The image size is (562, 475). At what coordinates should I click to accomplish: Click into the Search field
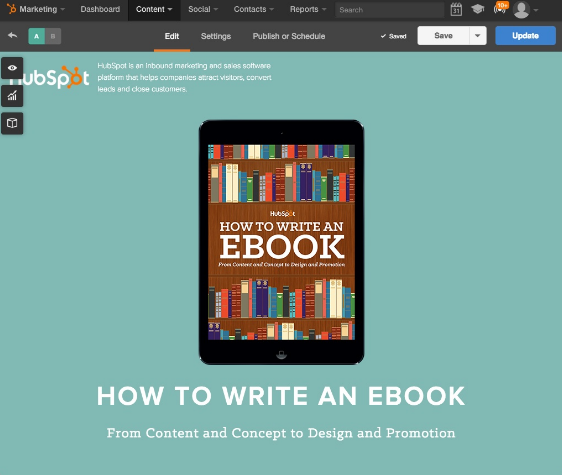point(390,10)
